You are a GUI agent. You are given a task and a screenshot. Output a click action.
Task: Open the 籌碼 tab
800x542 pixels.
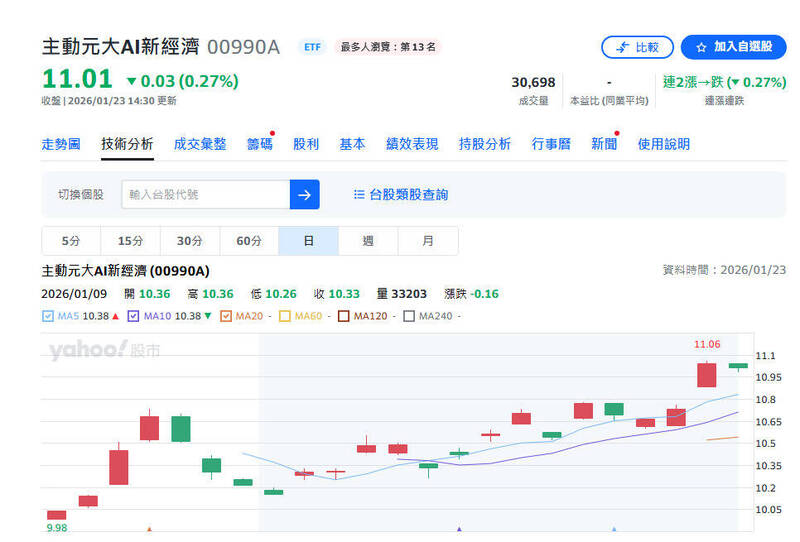260,144
